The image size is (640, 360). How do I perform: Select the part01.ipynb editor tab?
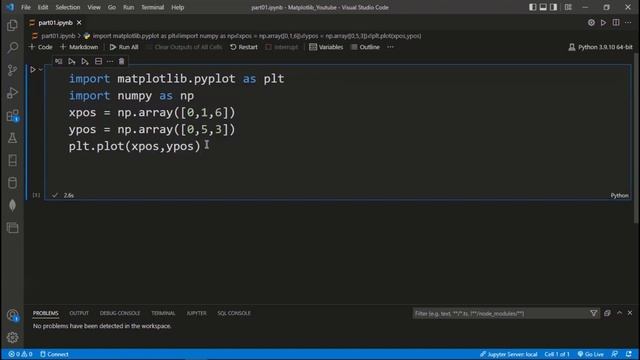55,23
